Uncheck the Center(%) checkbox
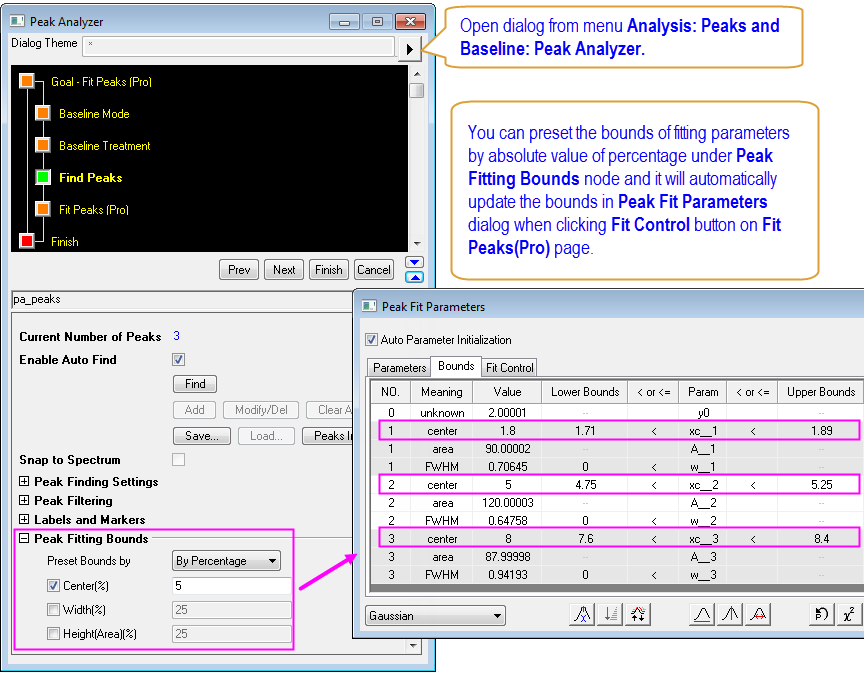The height and width of the screenshot is (675, 864). click(53, 585)
